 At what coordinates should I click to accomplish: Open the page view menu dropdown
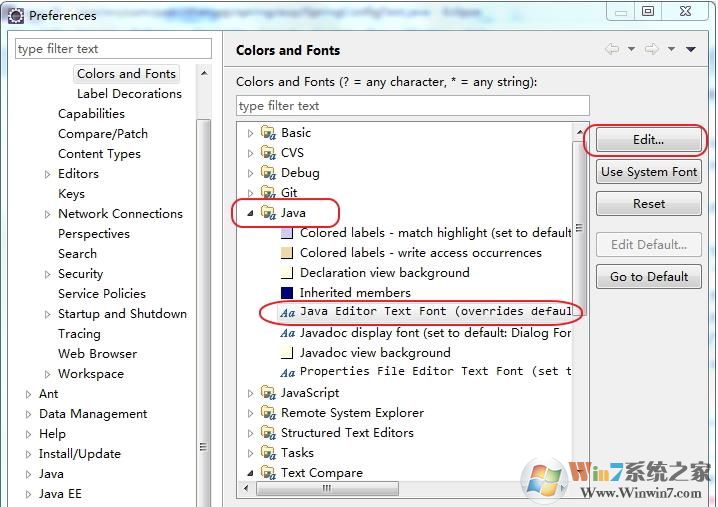(691, 49)
